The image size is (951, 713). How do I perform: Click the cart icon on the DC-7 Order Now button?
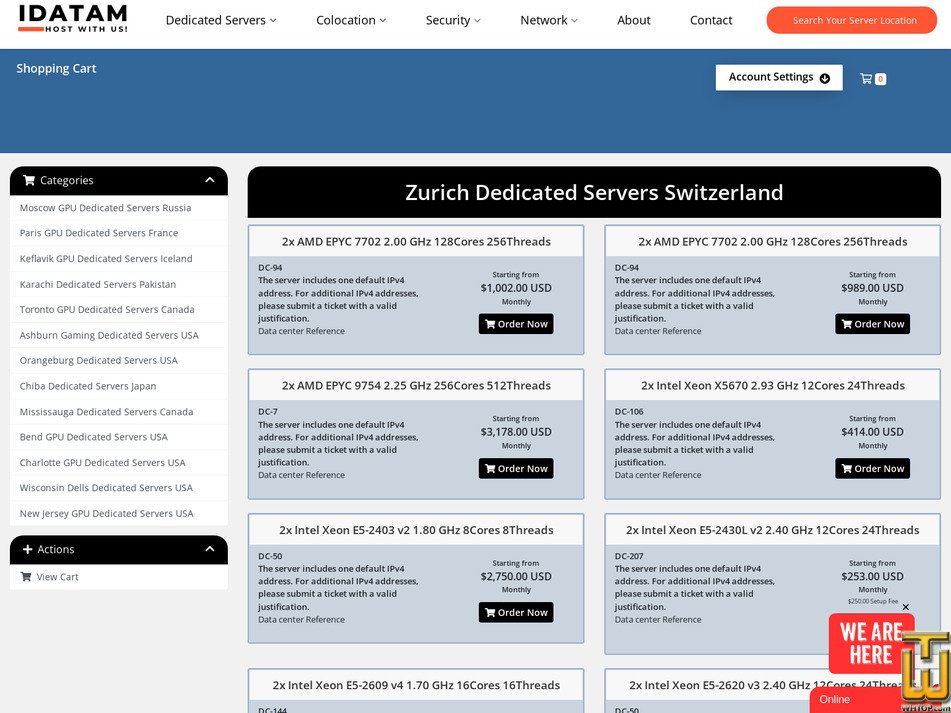click(x=489, y=468)
